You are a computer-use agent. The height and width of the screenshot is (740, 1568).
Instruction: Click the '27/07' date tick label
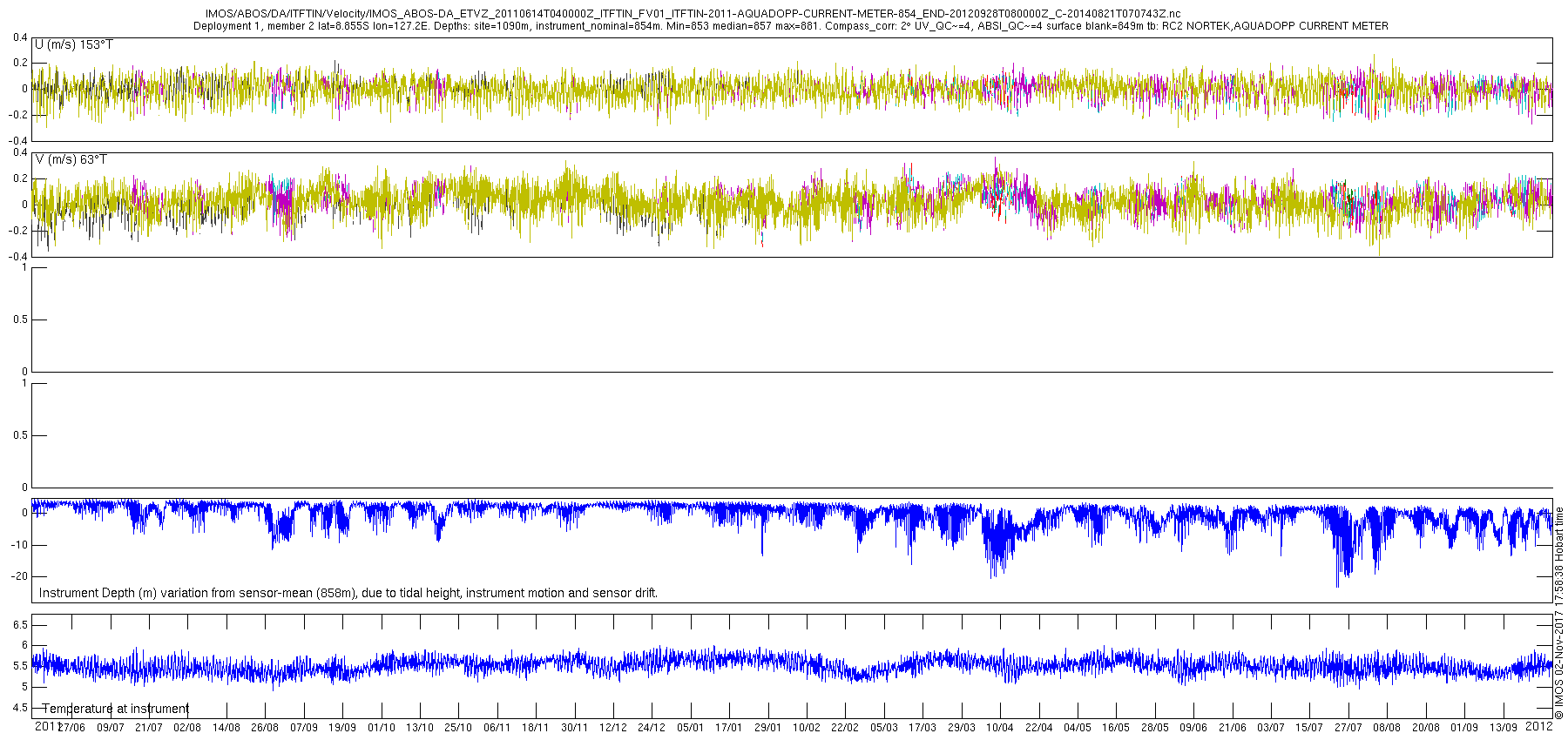(1348, 728)
